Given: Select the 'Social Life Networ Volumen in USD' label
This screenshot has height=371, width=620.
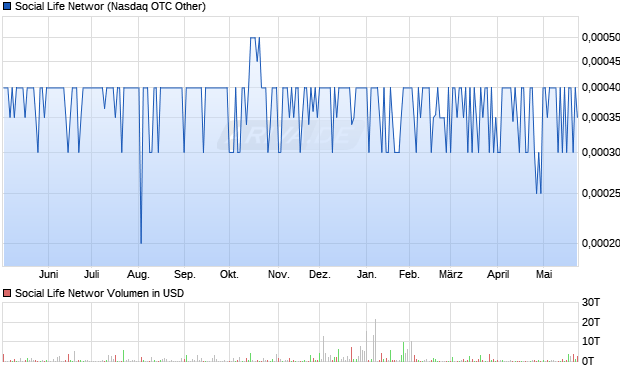Looking at the screenshot, I should pyautogui.click(x=99, y=293).
